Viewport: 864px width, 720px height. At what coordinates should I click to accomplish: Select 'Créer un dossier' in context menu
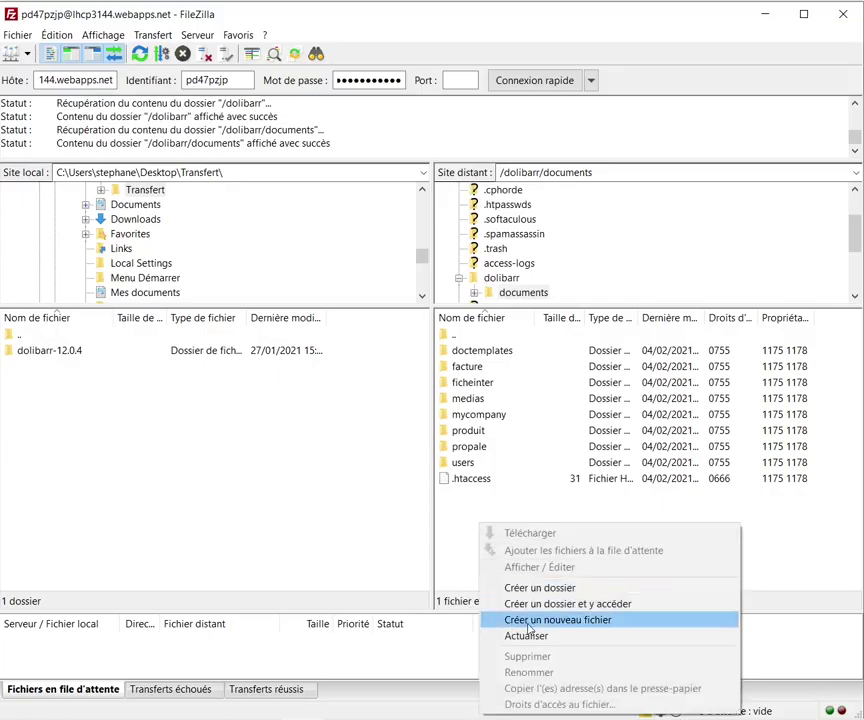coord(539,588)
